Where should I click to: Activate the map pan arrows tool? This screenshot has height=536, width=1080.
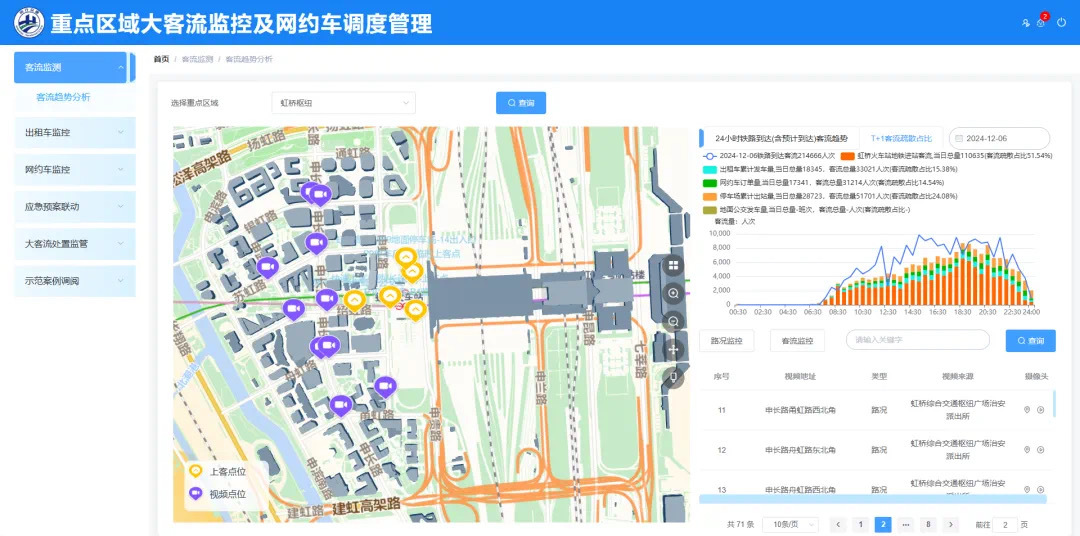pos(674,349)
